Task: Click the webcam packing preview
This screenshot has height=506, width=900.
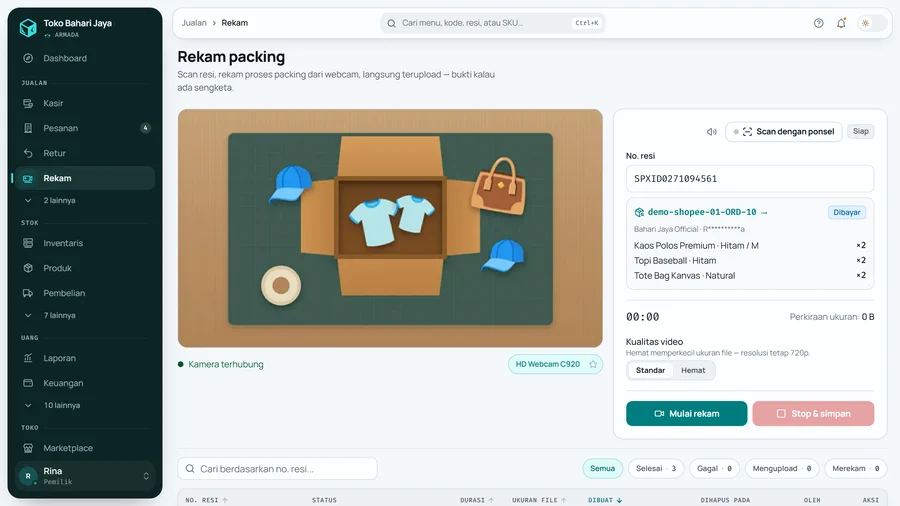Action: (x=390, y=228)
